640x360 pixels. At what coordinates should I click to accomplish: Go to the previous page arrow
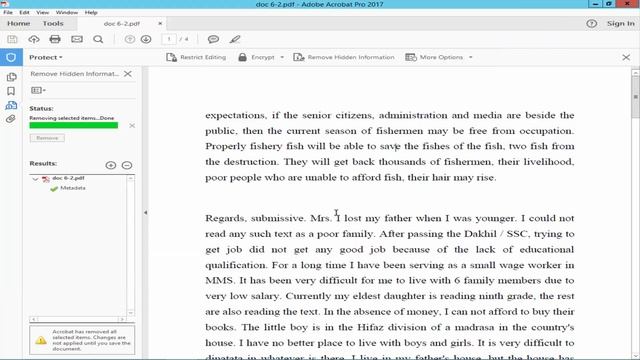click(129, 39)
